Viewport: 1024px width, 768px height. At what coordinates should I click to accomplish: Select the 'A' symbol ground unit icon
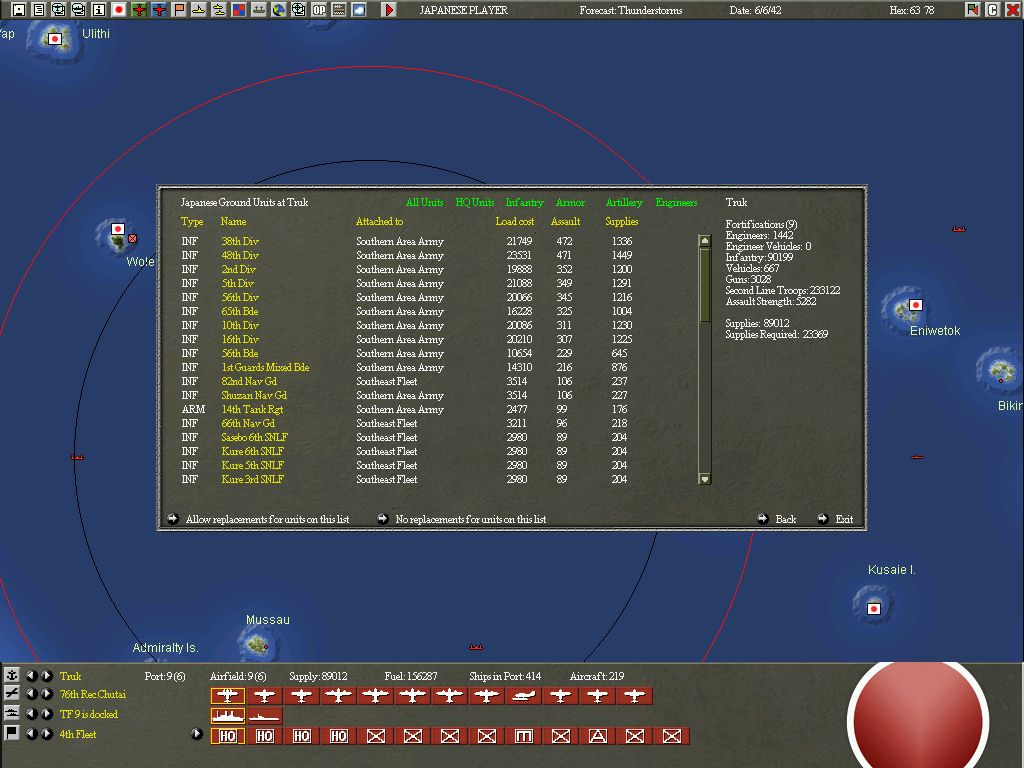[598, 736]
